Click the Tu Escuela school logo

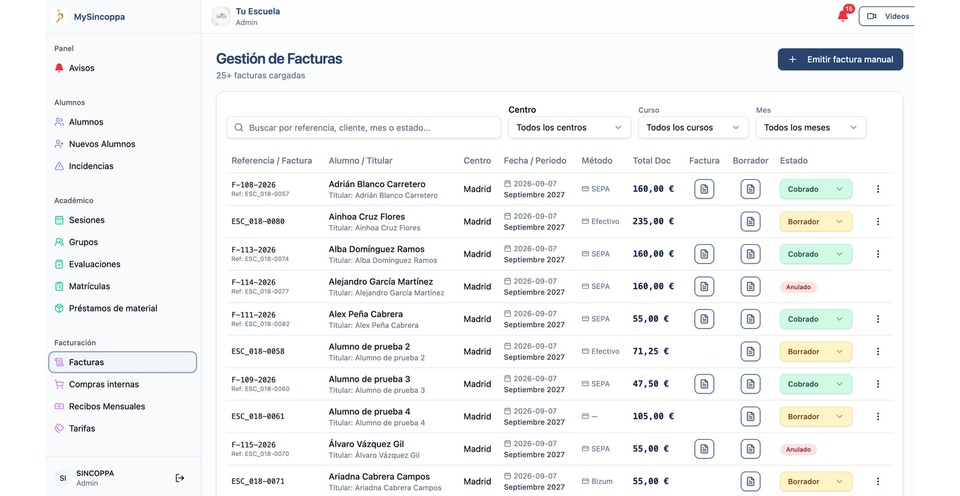pyautogui.click(x=221, y=17)
